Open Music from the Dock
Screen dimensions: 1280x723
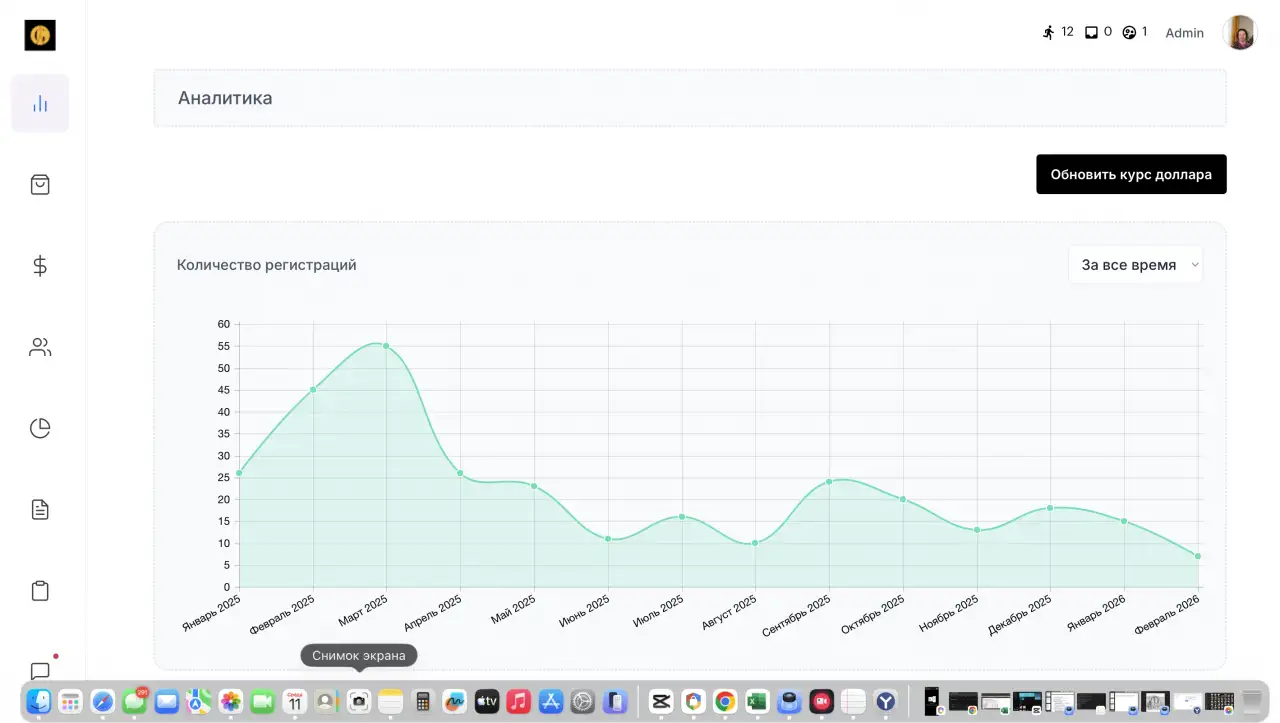pos(518,702)
